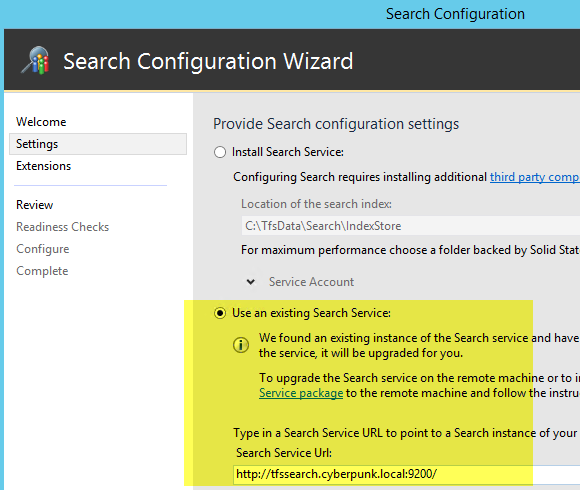The image size is (580, 490).
Task: Open the Welcome wizard step
Action: coord(41,122)
